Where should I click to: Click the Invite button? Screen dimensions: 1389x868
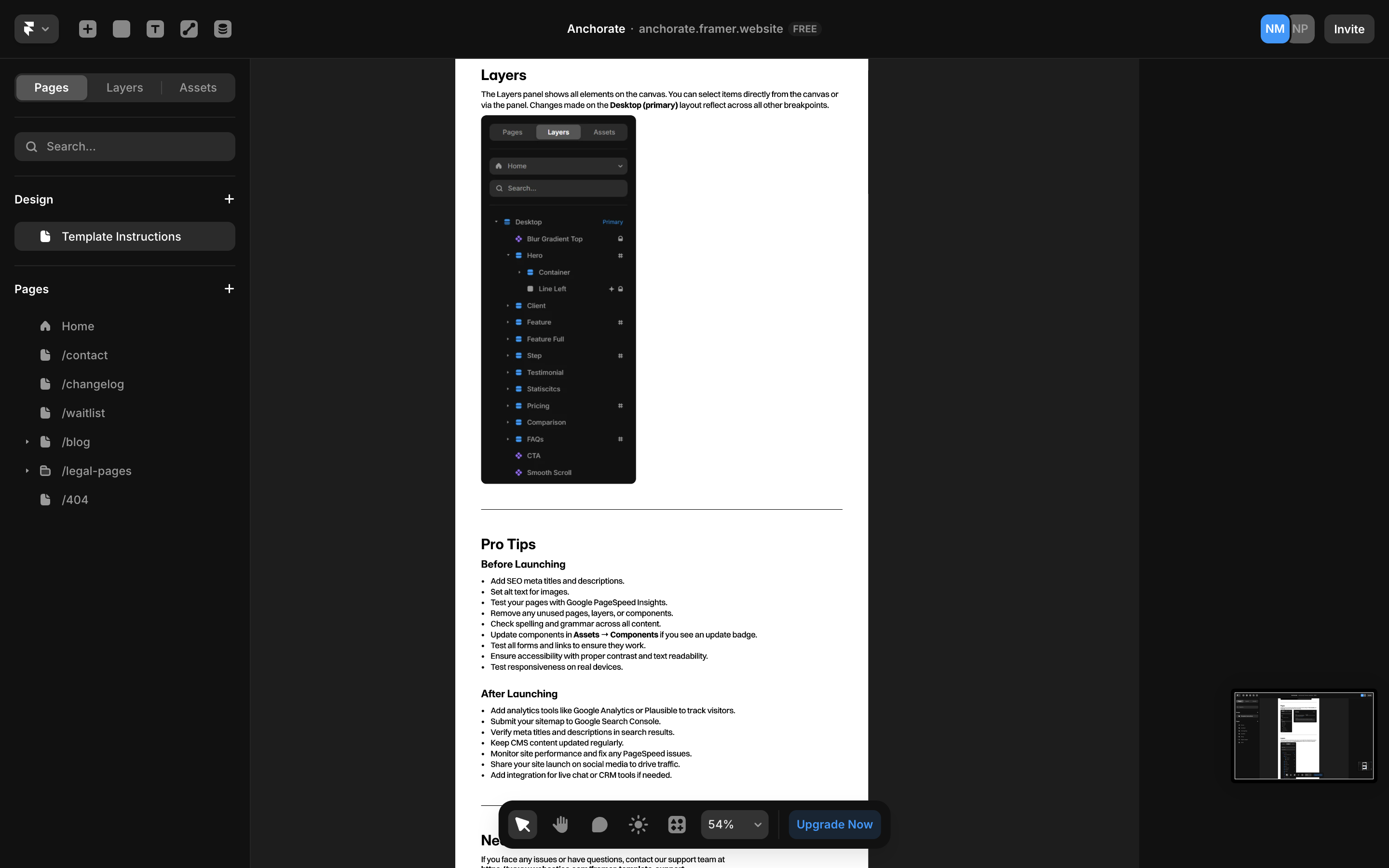coord(1349,29)
